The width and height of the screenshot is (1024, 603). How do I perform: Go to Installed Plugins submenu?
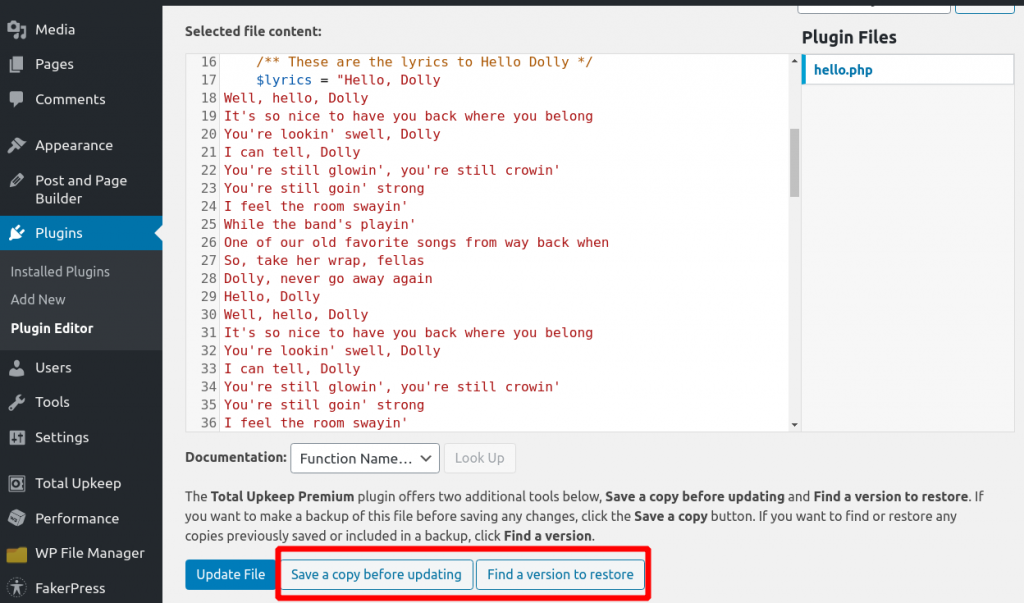[x=60, y=272]
